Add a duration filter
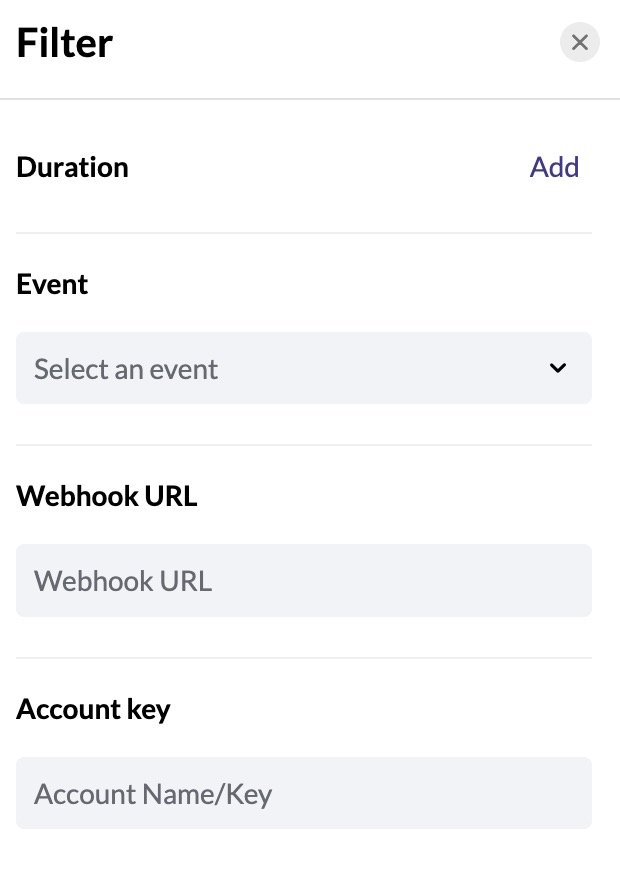Image resolution: width=620 pixels, height=892 pixels. 555,167
